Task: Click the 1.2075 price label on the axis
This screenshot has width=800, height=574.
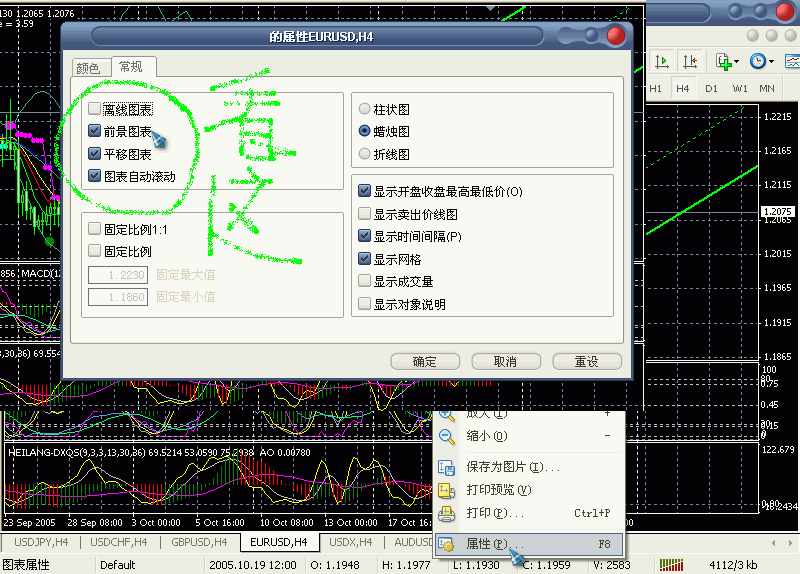Action: point(778,211)
